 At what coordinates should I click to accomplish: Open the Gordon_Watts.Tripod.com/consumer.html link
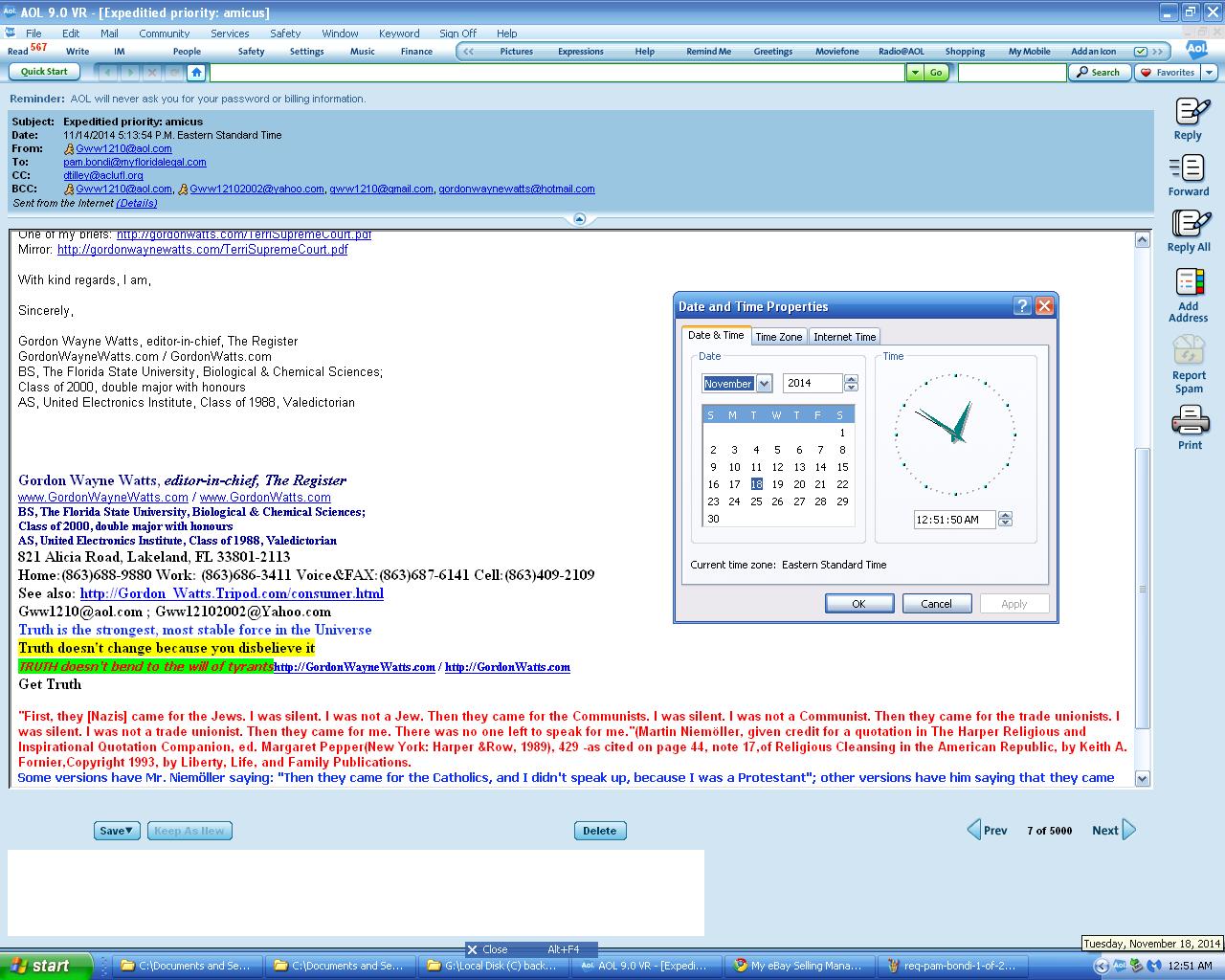pos(232,593)
